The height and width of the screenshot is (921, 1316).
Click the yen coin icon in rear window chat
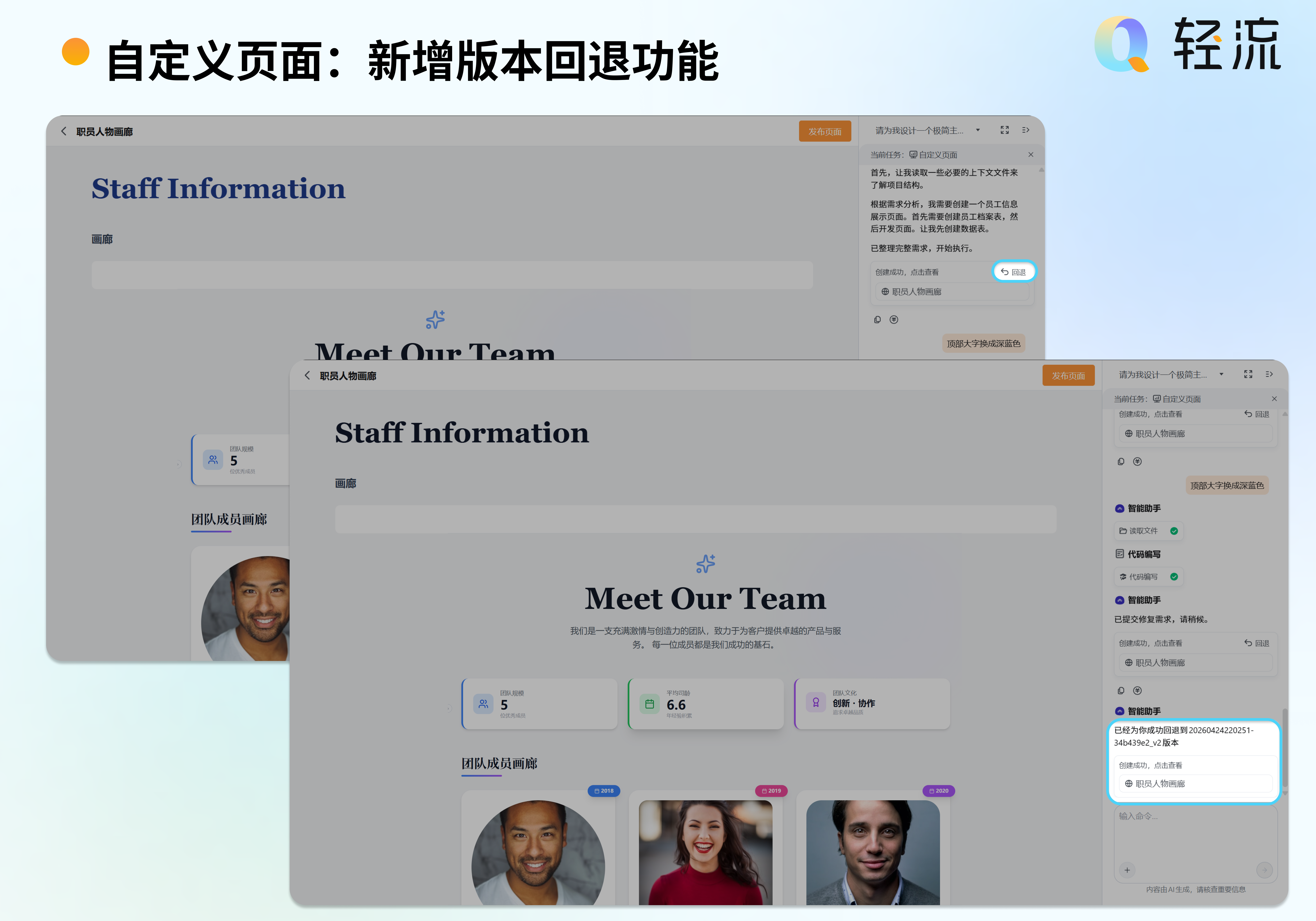tap(894, 320)
